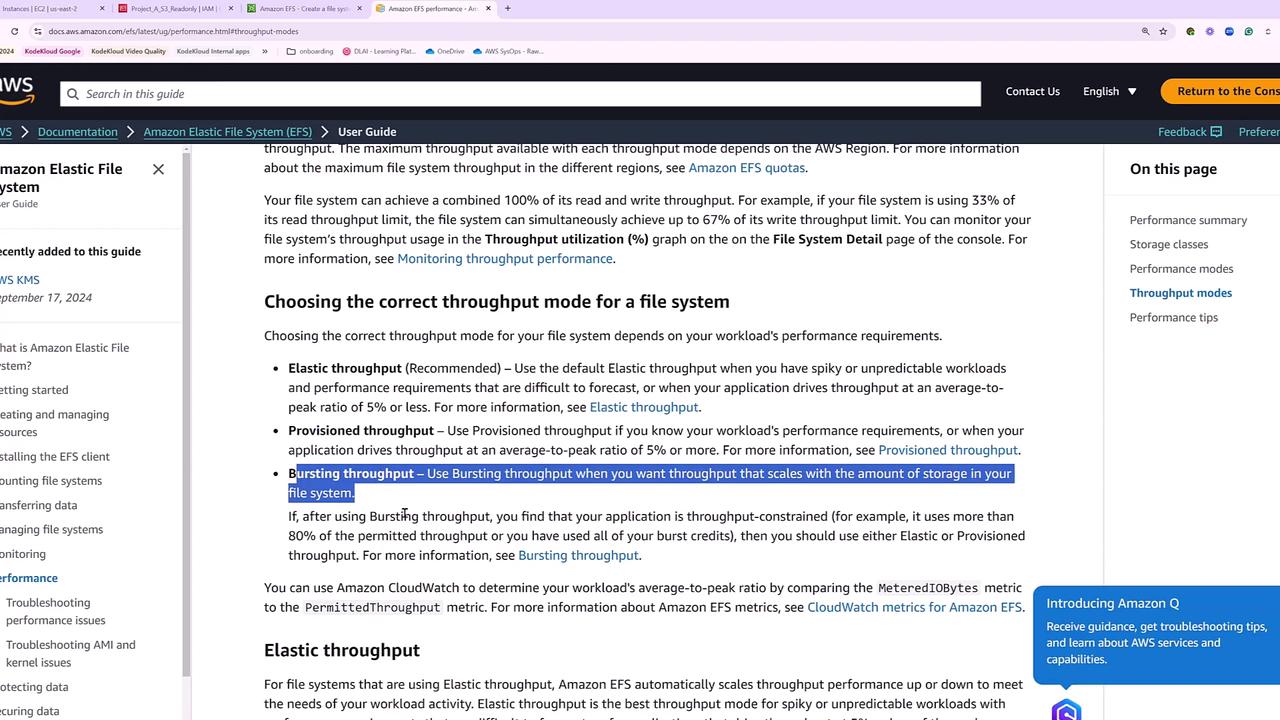Go to Documentation in the breadcrumb
Screen dimensions: 1280x720
[x=78, y=132]
